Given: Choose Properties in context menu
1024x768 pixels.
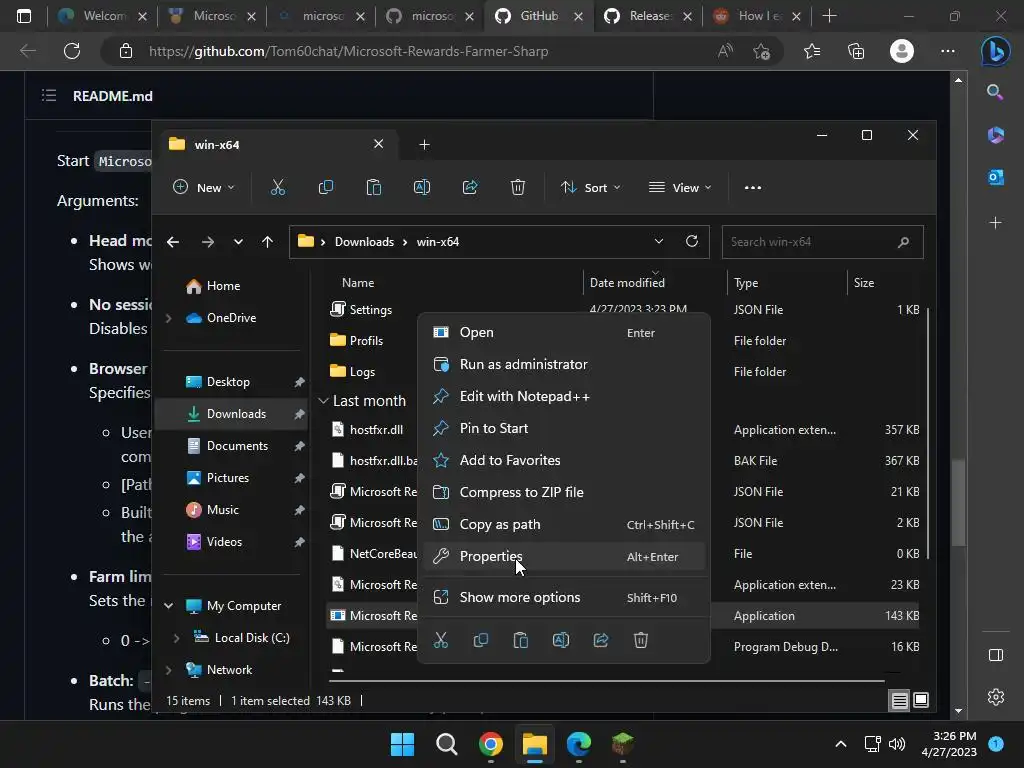Looking at the screenshot, I should pyautogui.click(x=564, y=556).
